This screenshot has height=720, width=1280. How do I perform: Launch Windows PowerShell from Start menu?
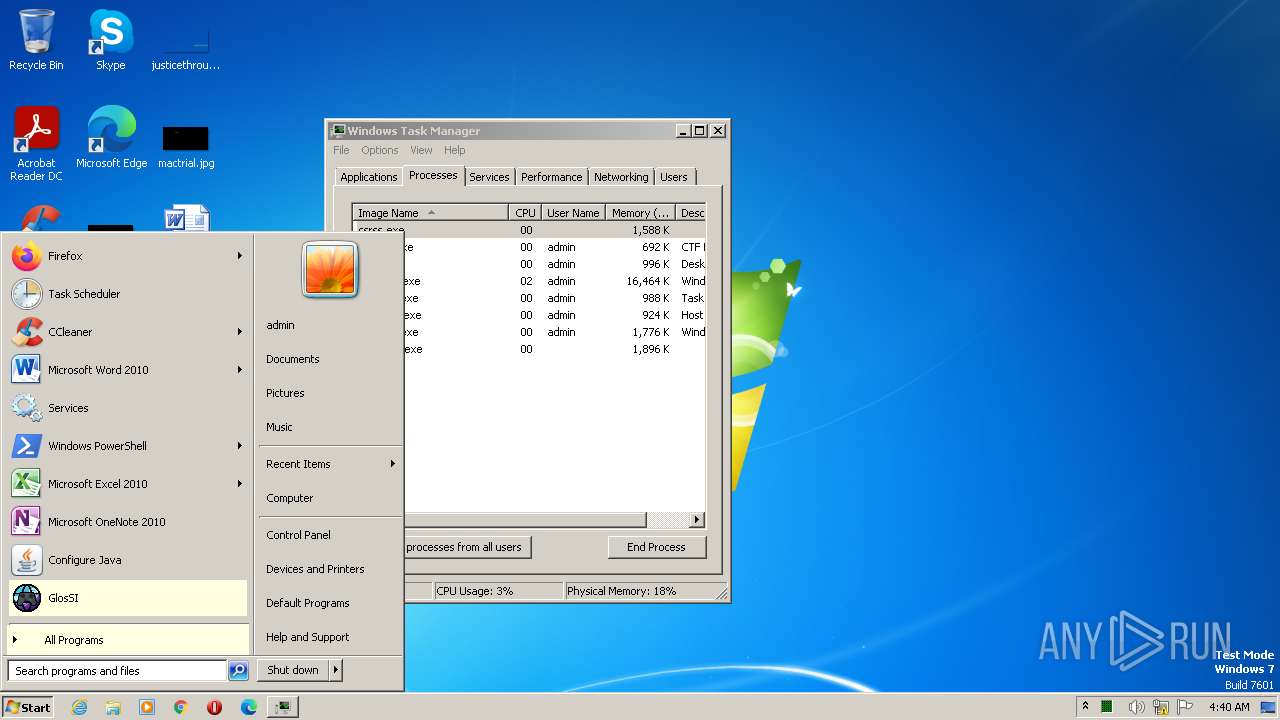pos(128,446)
